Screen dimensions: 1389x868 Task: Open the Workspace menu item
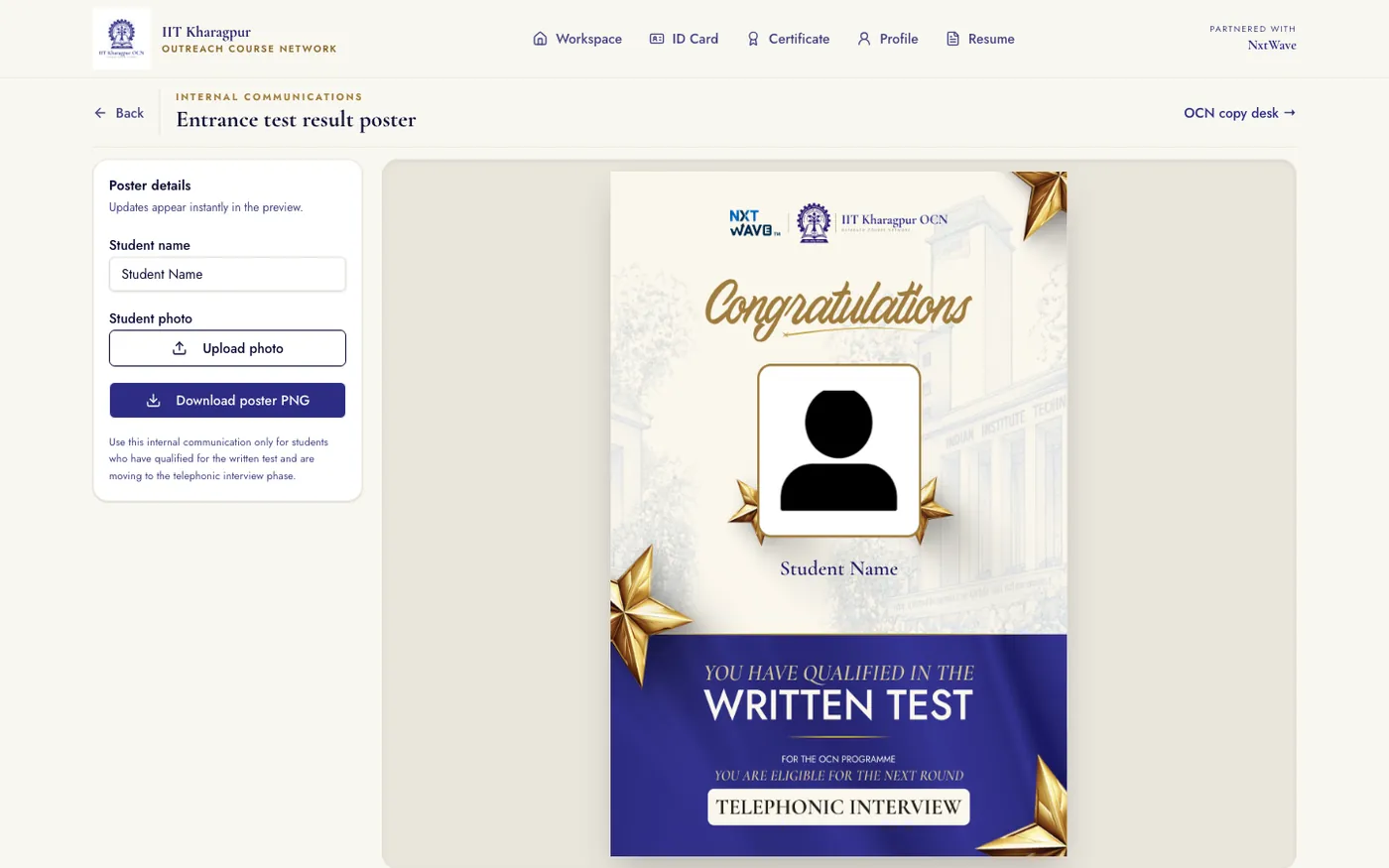pyautogui.click(x=577, y=39)
